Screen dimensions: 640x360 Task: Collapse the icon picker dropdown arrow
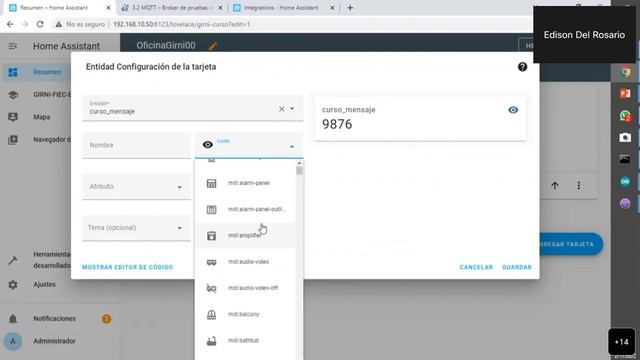point(292,146)
